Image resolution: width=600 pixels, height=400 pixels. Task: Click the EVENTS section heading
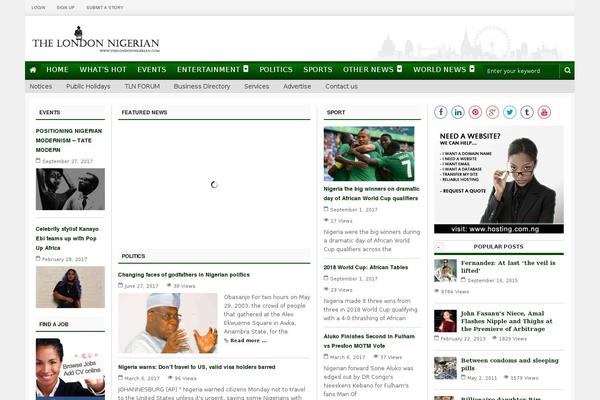point(50,113)
